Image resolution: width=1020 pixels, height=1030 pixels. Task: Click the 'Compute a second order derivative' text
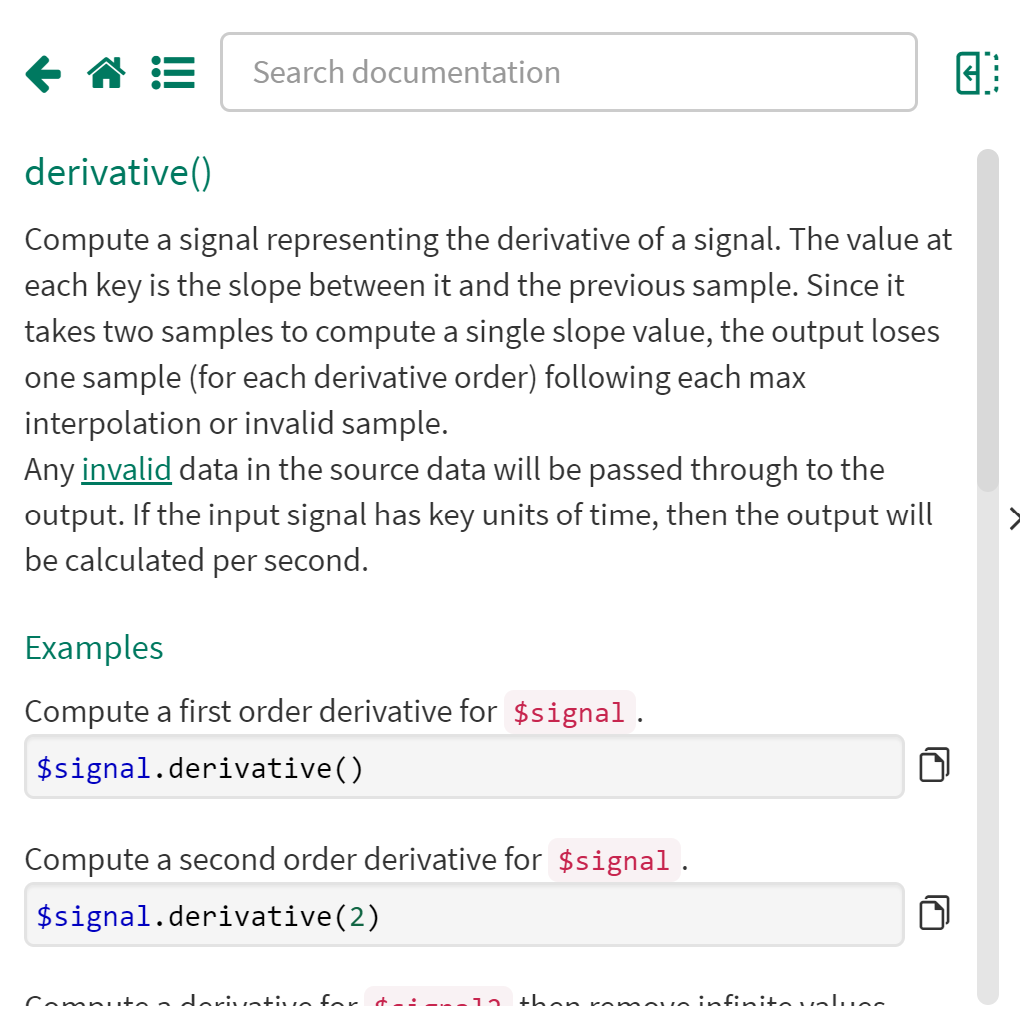click(282, 860)
